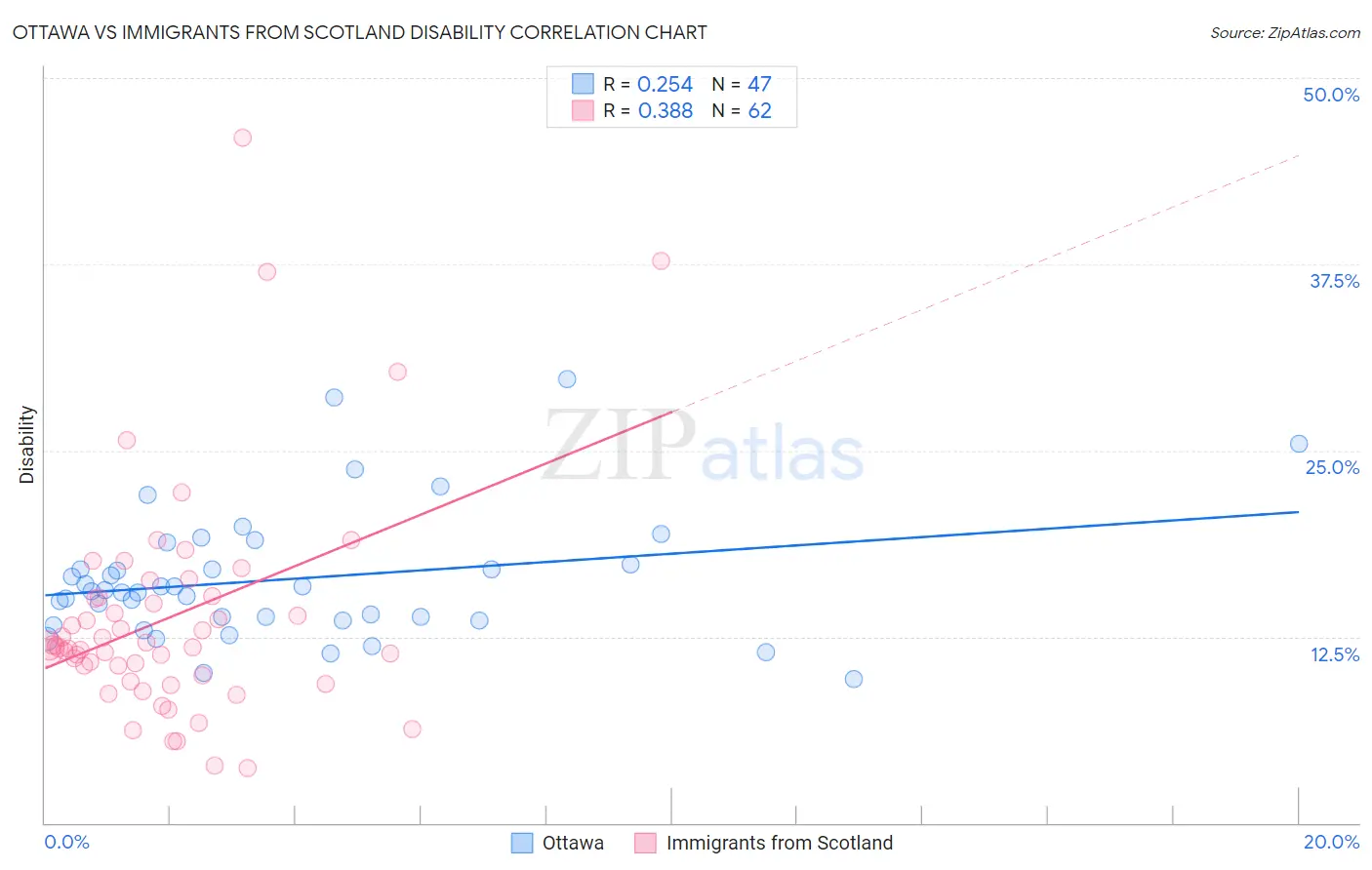The image size is (1372, 870).
Task: Click the blue R = 0.254 swatch
Action: pos(583,84)
